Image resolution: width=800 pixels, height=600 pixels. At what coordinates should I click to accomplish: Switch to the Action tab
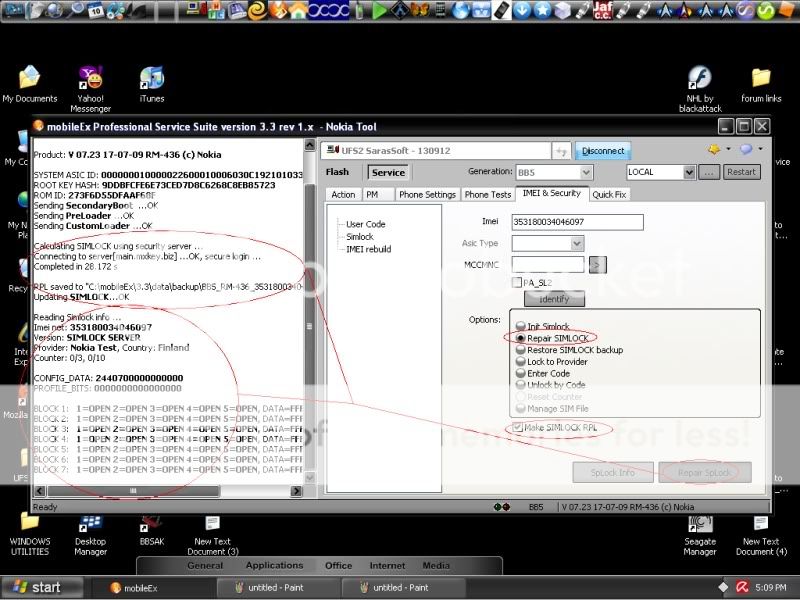(343, 194)
